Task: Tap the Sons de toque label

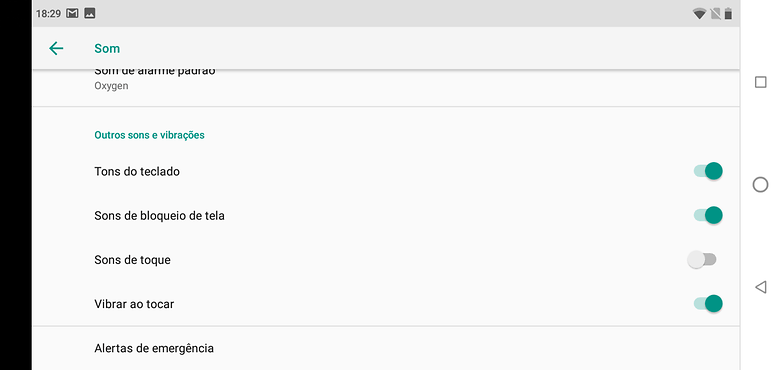Action: point(132,260)
